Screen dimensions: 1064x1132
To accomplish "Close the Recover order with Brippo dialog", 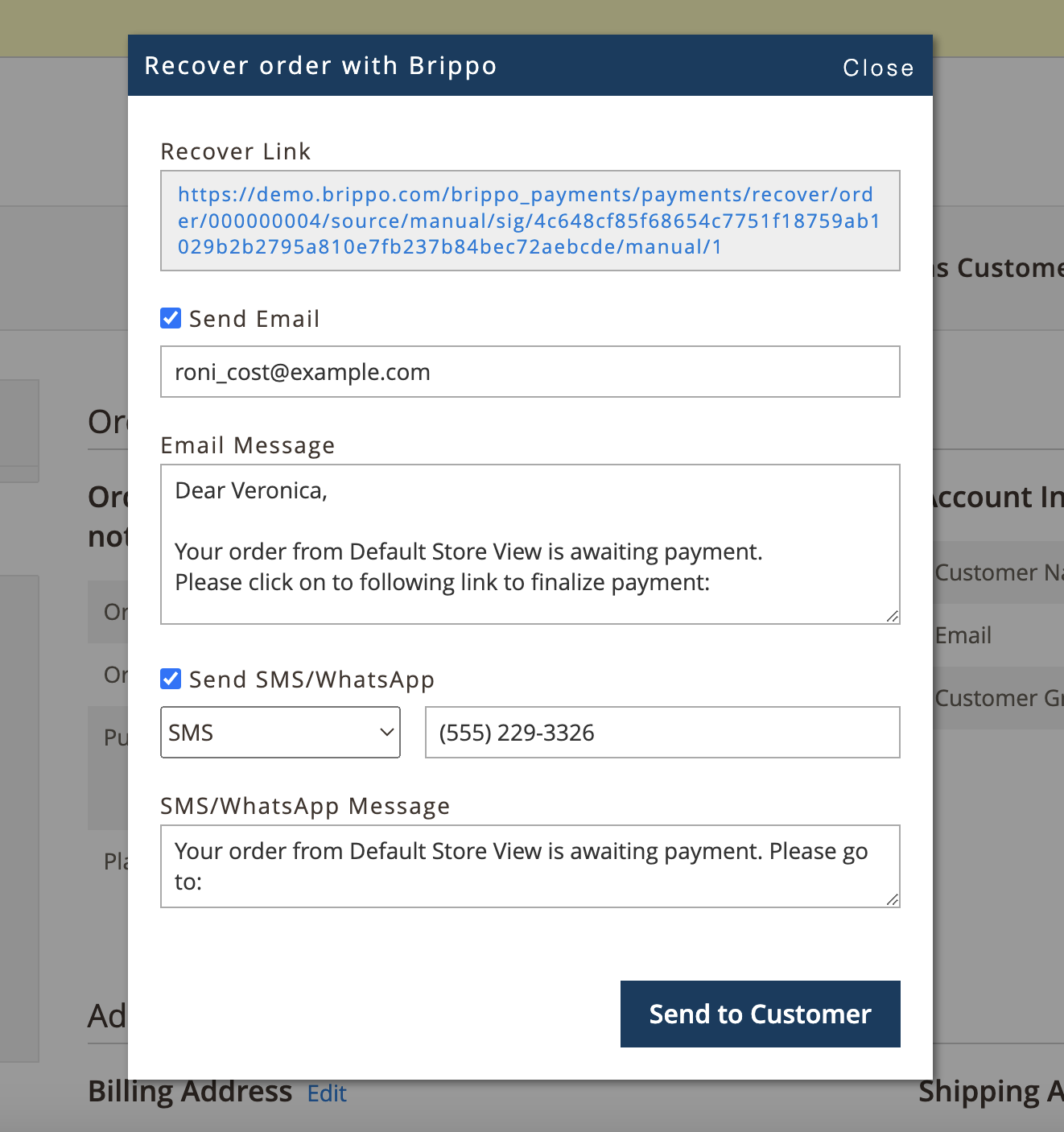I will coord(877,68).
